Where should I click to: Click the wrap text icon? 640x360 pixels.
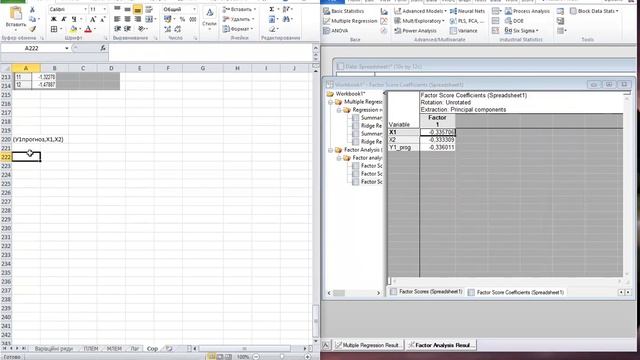point(149,9)
